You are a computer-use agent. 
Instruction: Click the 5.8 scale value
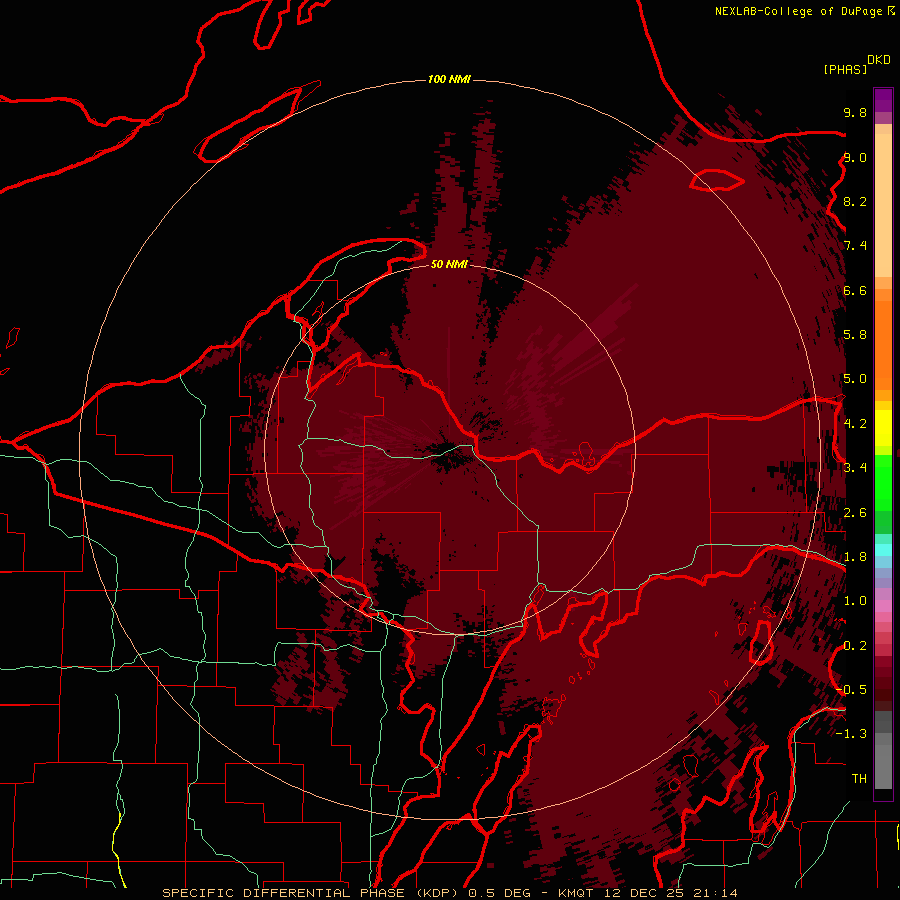(x=855, y=334)
